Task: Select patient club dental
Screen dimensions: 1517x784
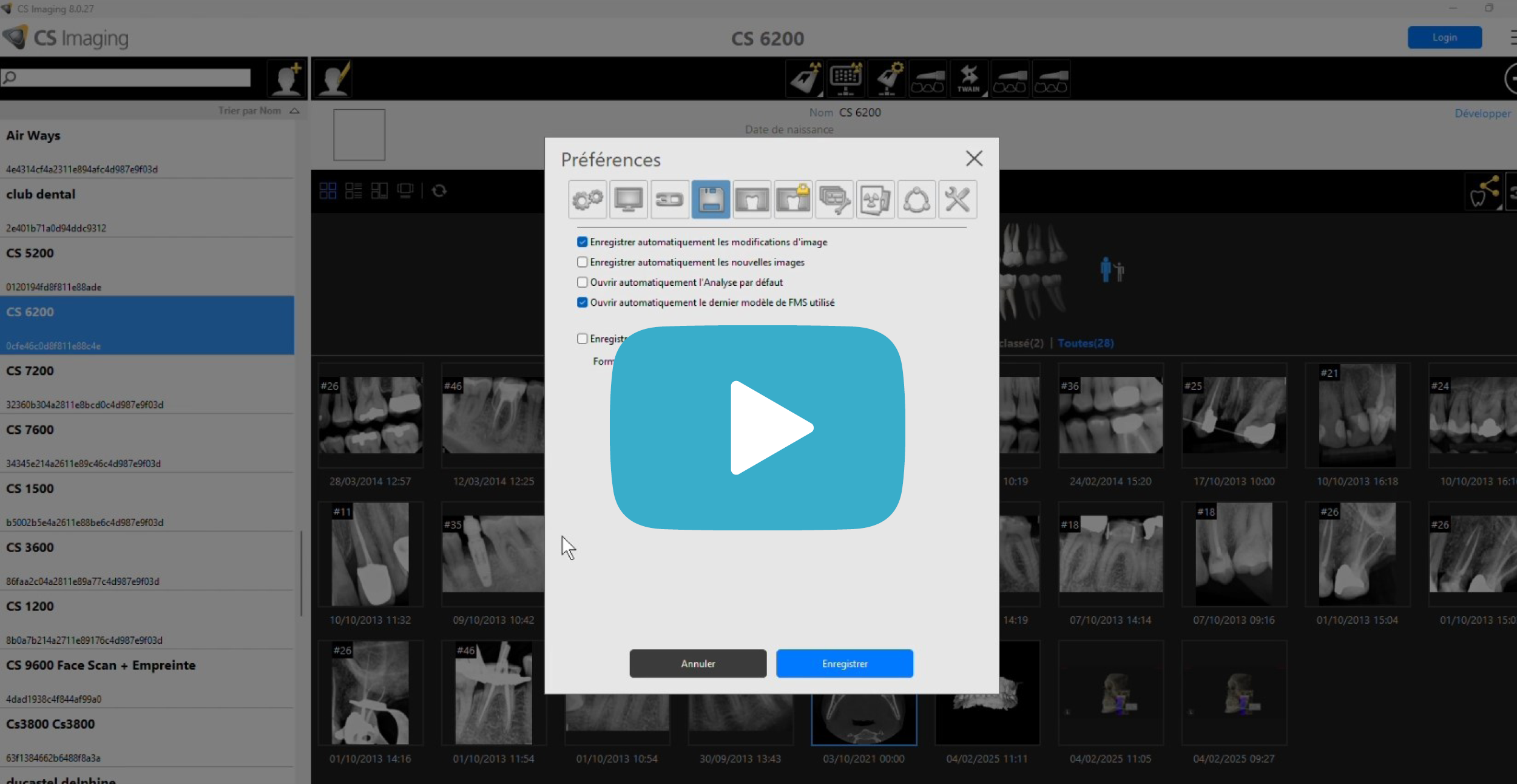Action: coord(147,208)
